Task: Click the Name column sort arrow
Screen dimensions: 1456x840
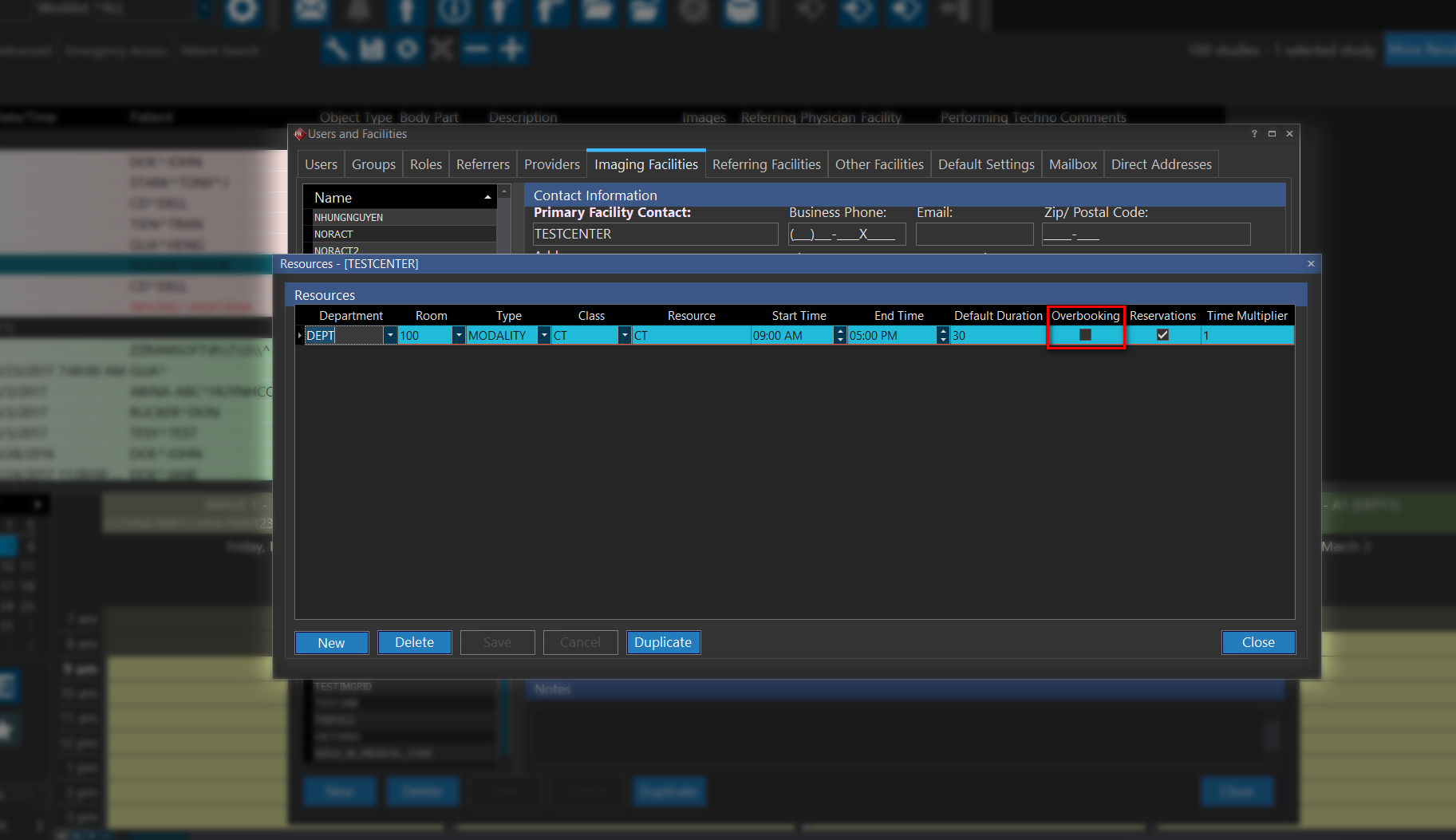Action: tap(487, 198)
